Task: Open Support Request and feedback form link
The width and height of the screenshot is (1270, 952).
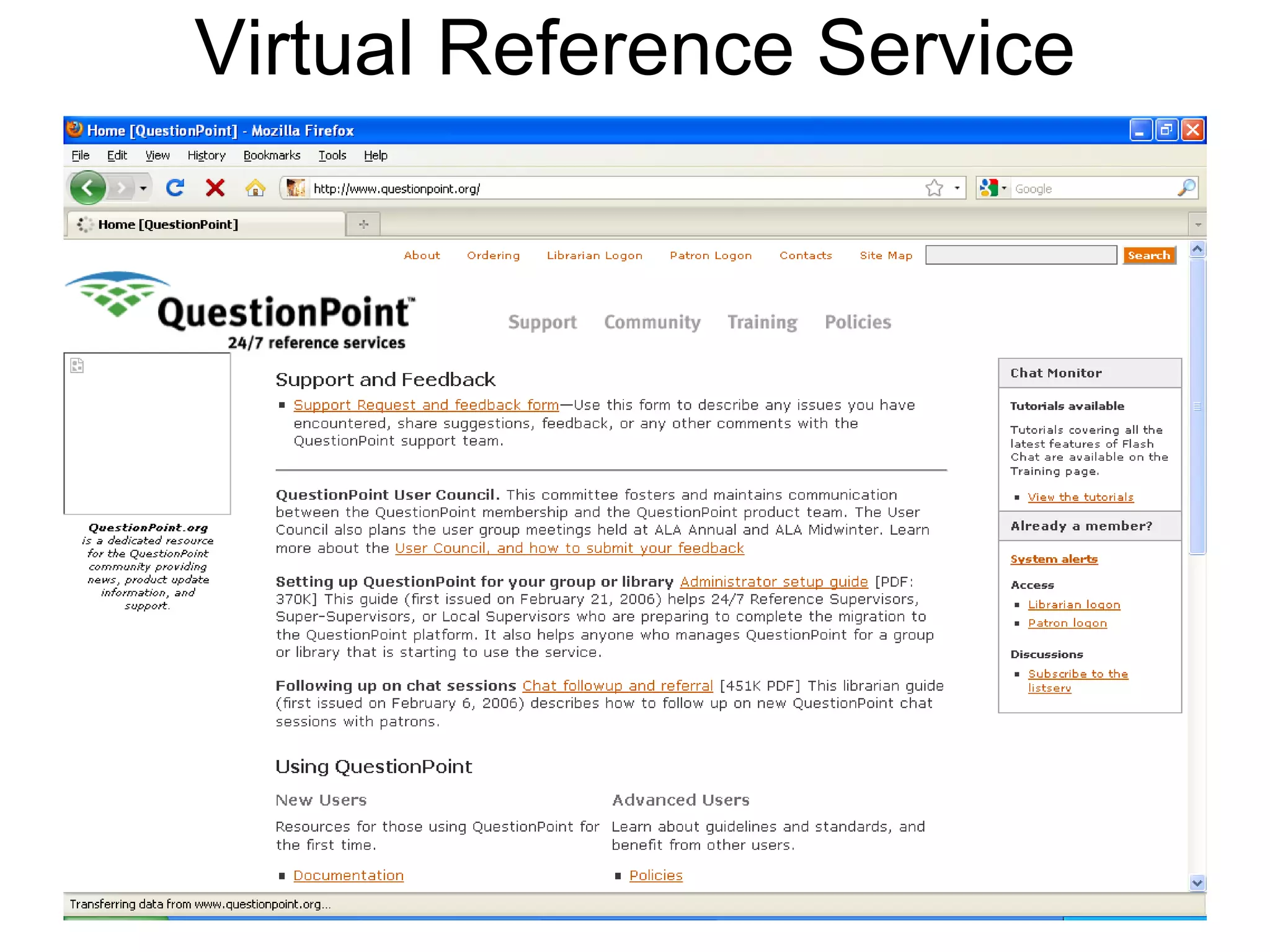Action: pos(426,405)
